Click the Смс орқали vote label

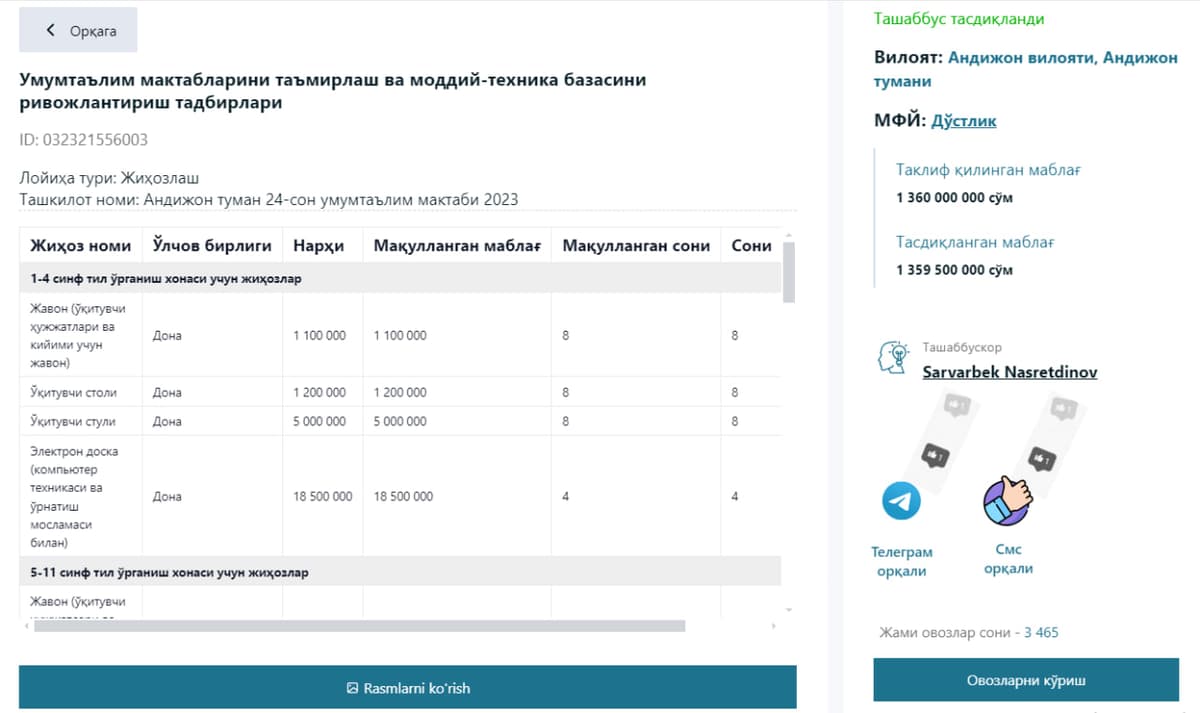[1008, 559]
